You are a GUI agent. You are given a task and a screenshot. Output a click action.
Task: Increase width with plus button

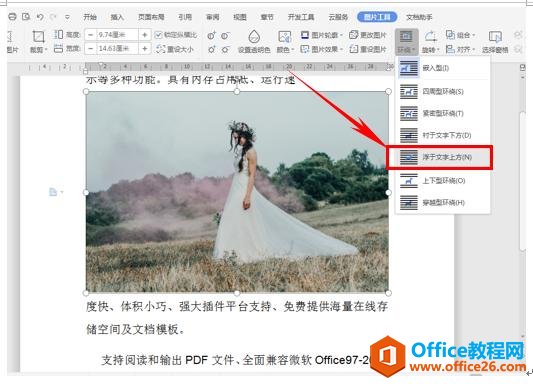144,49
